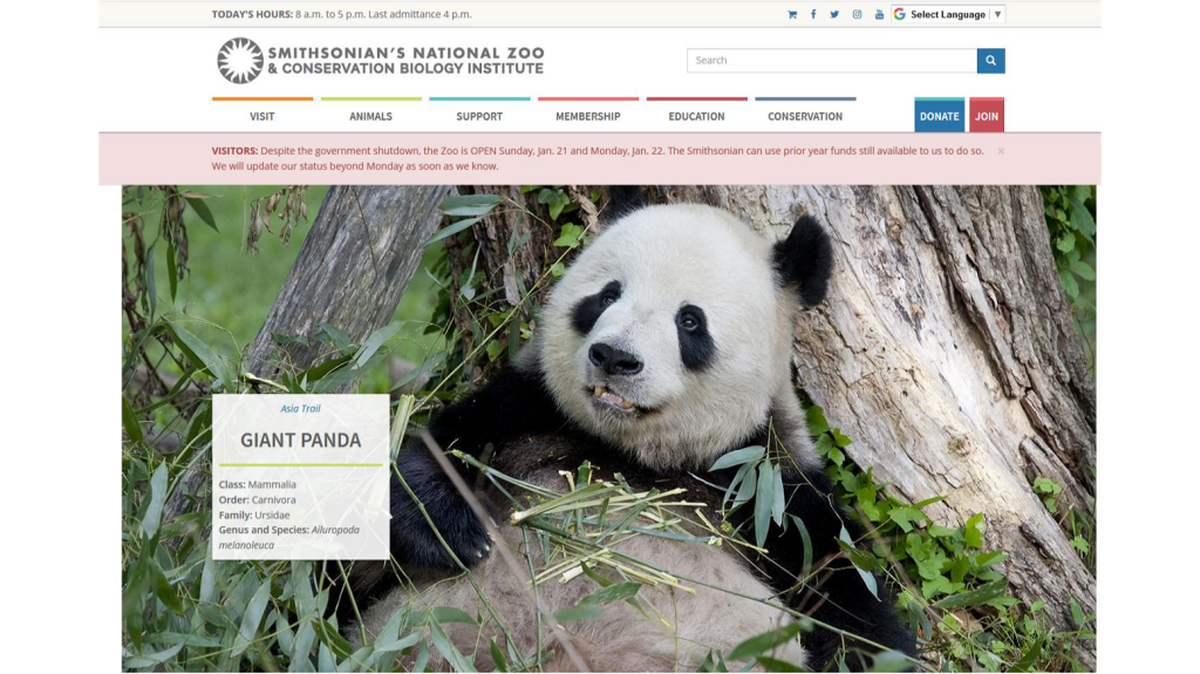This screenshot has width=1200, height=674.
Task: Open the Conservation menu
Action: (805, 116)
